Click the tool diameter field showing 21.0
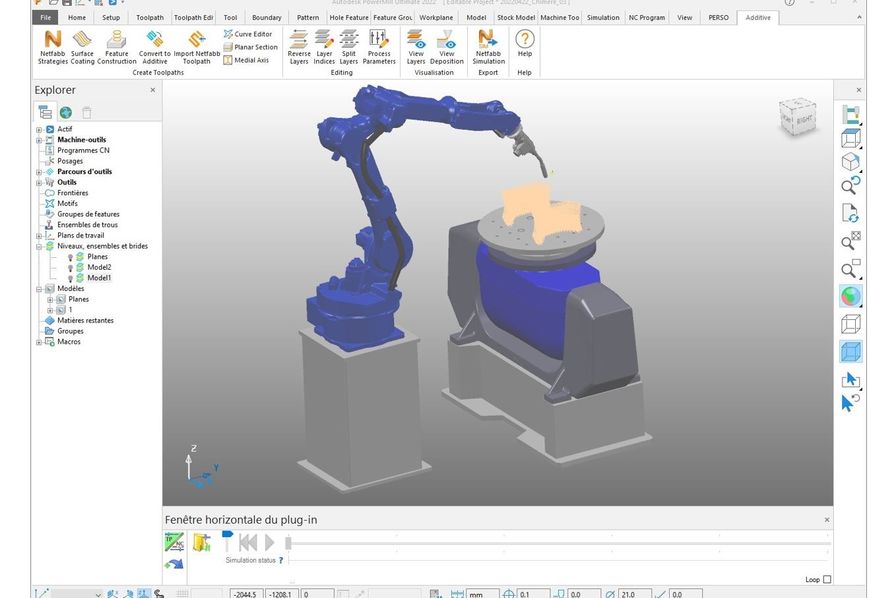The height and width of the screenshot is (598, 896). 634,594
